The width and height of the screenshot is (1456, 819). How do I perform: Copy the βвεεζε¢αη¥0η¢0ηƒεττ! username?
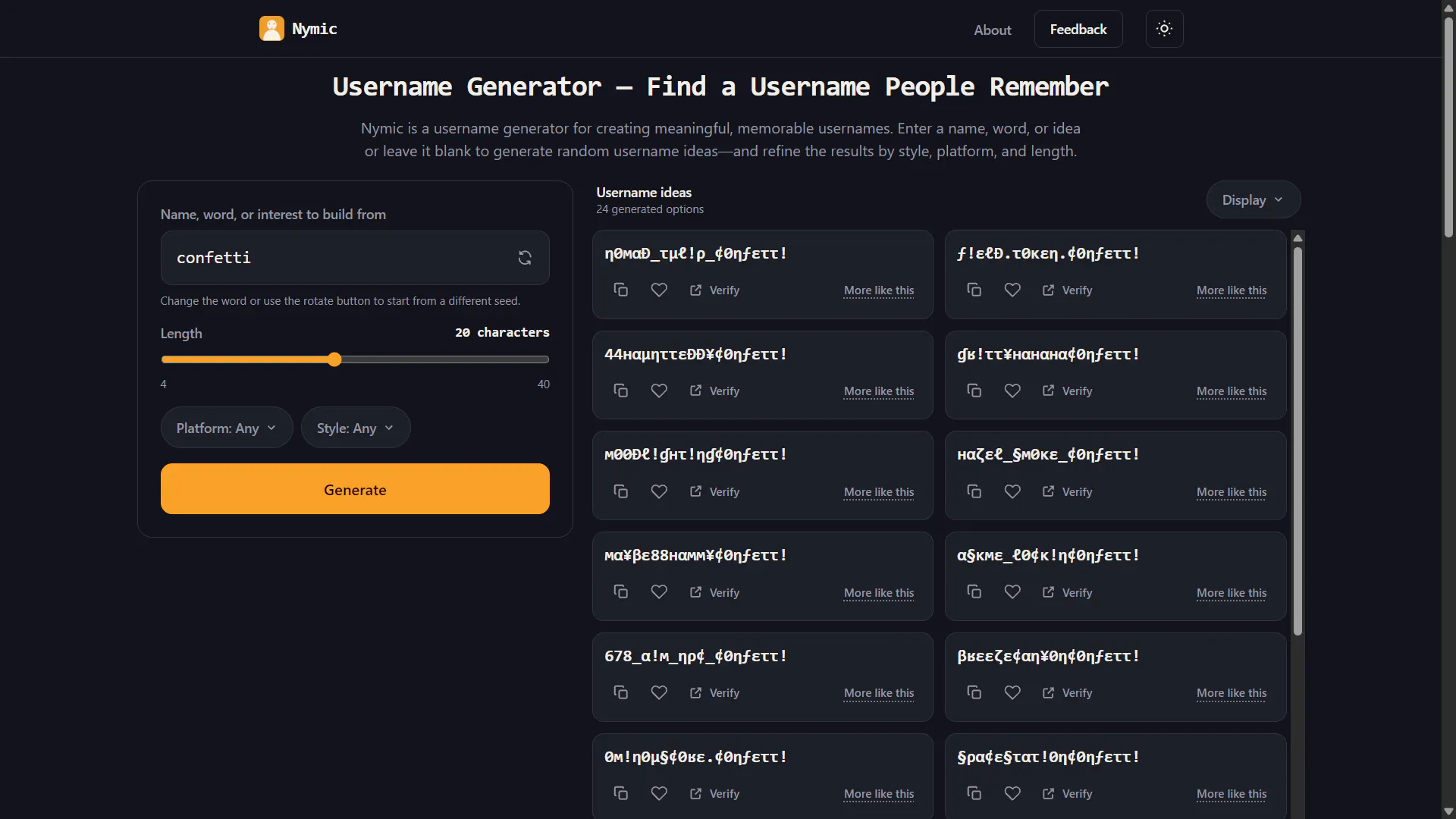click(974, 693)
